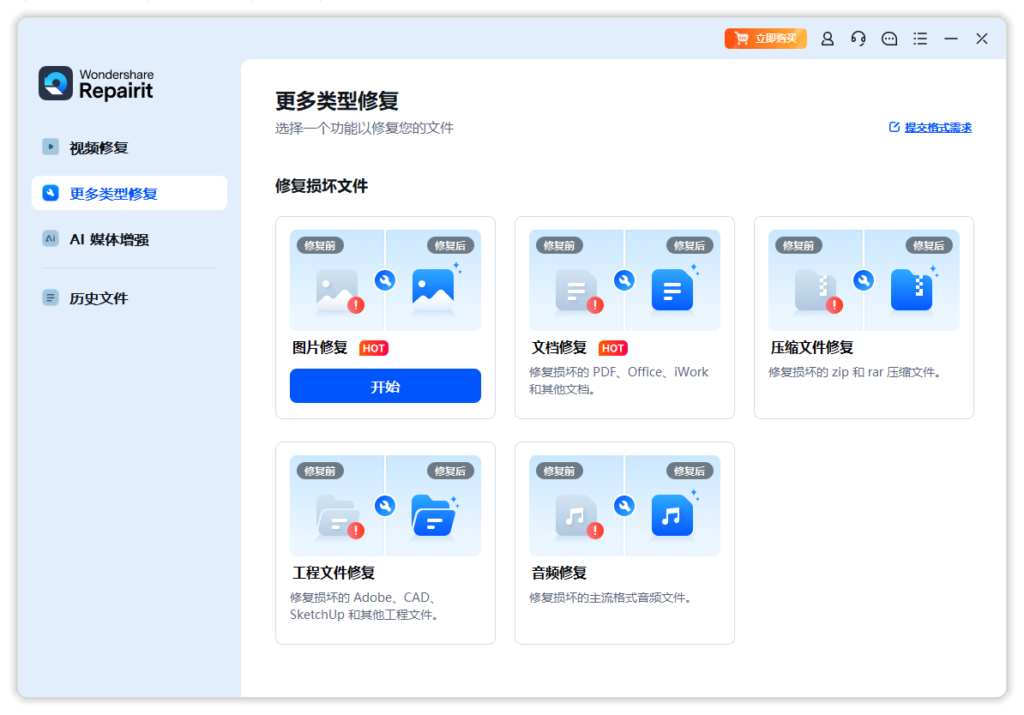This screenshot has width=1024, height=715.
Task: Click the repaired zip icon in 压缩文件修复
Action: 912,288
